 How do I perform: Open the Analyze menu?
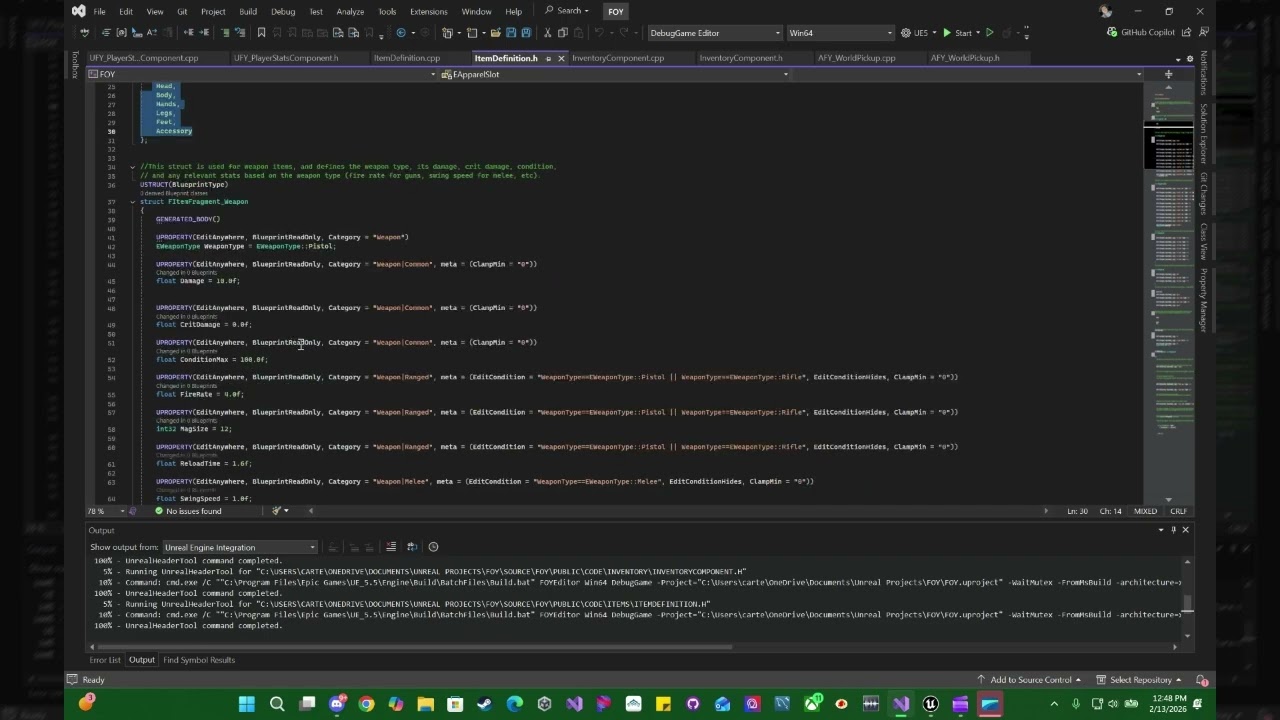point(350,12)
